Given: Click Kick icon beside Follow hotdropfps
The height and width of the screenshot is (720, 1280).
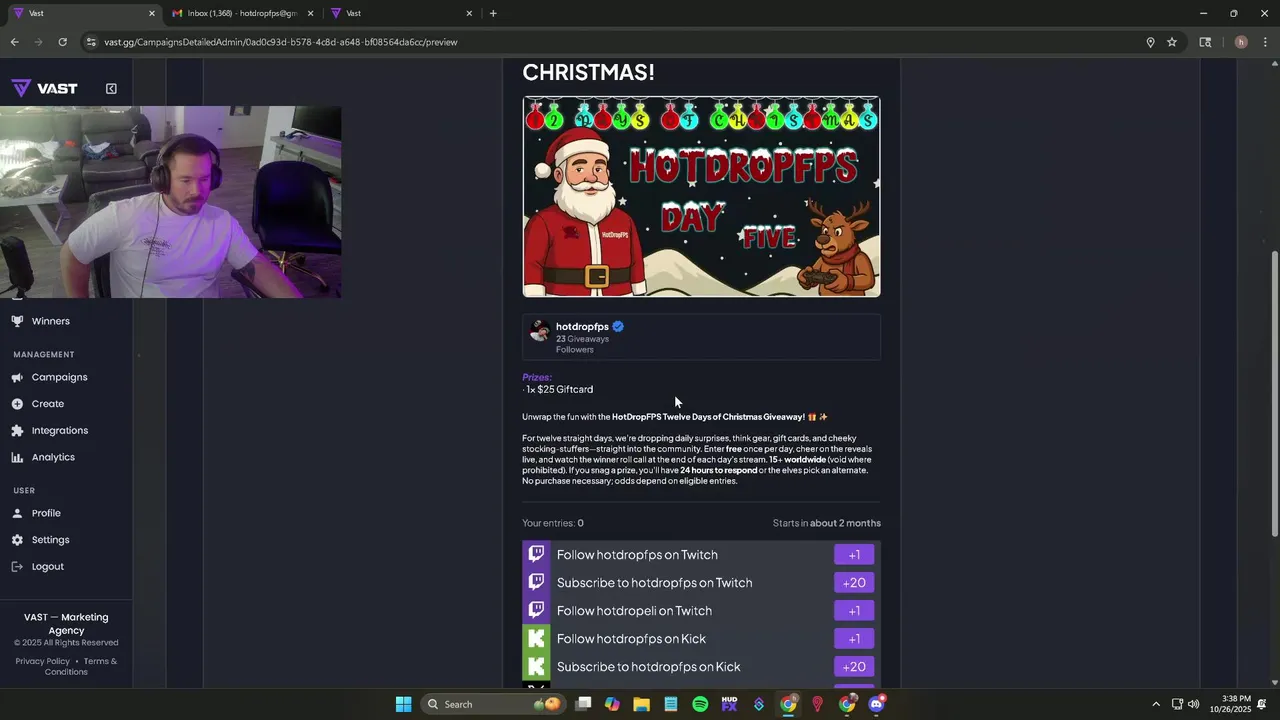Looking at the screenshot, I should coord(536,639).
